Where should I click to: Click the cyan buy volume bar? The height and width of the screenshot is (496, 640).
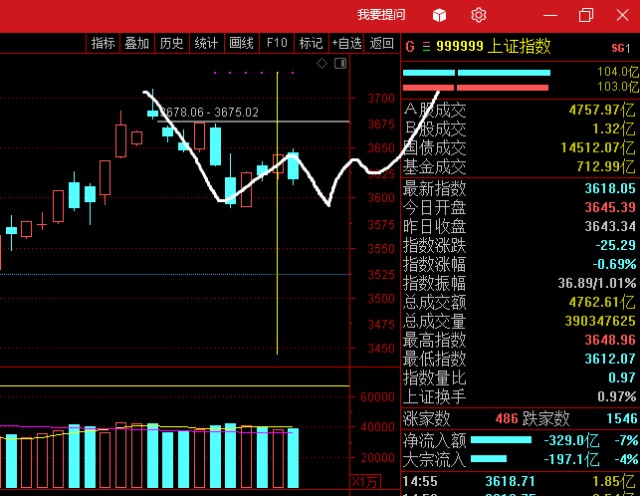(x=476, y=73)
